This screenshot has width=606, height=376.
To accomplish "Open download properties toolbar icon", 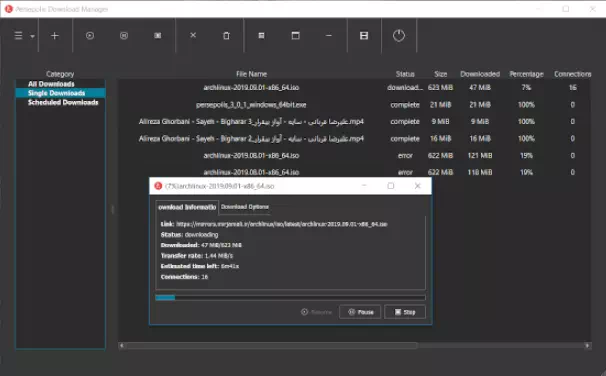I will [261, 36].
